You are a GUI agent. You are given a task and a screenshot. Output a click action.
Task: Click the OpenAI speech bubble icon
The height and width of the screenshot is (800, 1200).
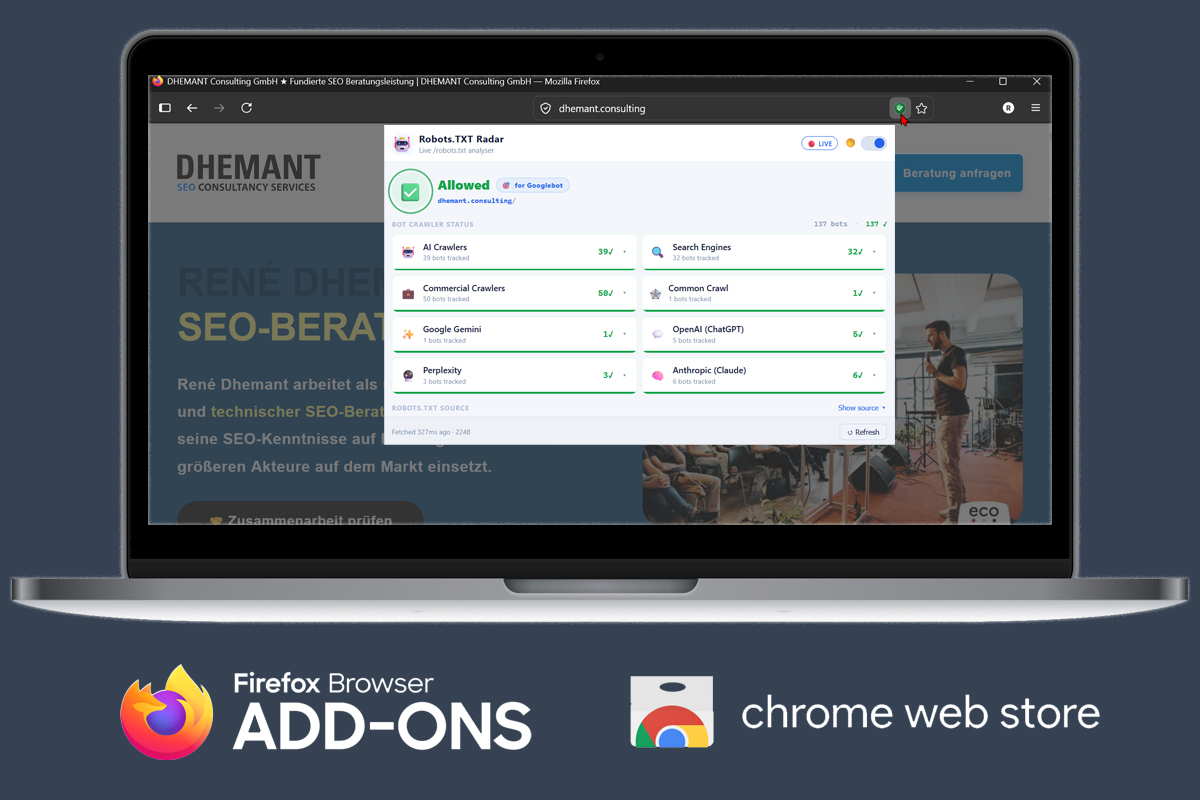(x=657, y=334)
